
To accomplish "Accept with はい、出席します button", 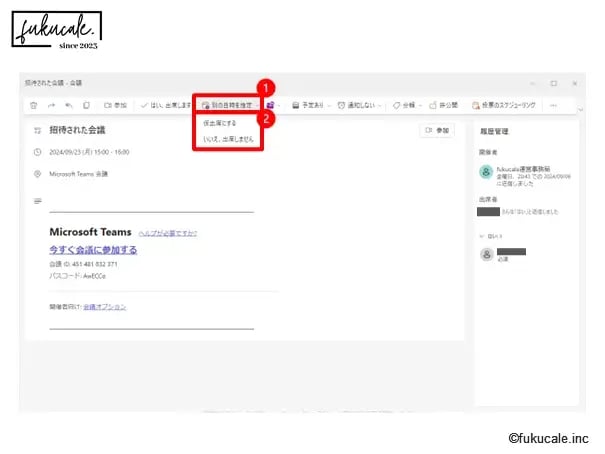I will 166,105.
